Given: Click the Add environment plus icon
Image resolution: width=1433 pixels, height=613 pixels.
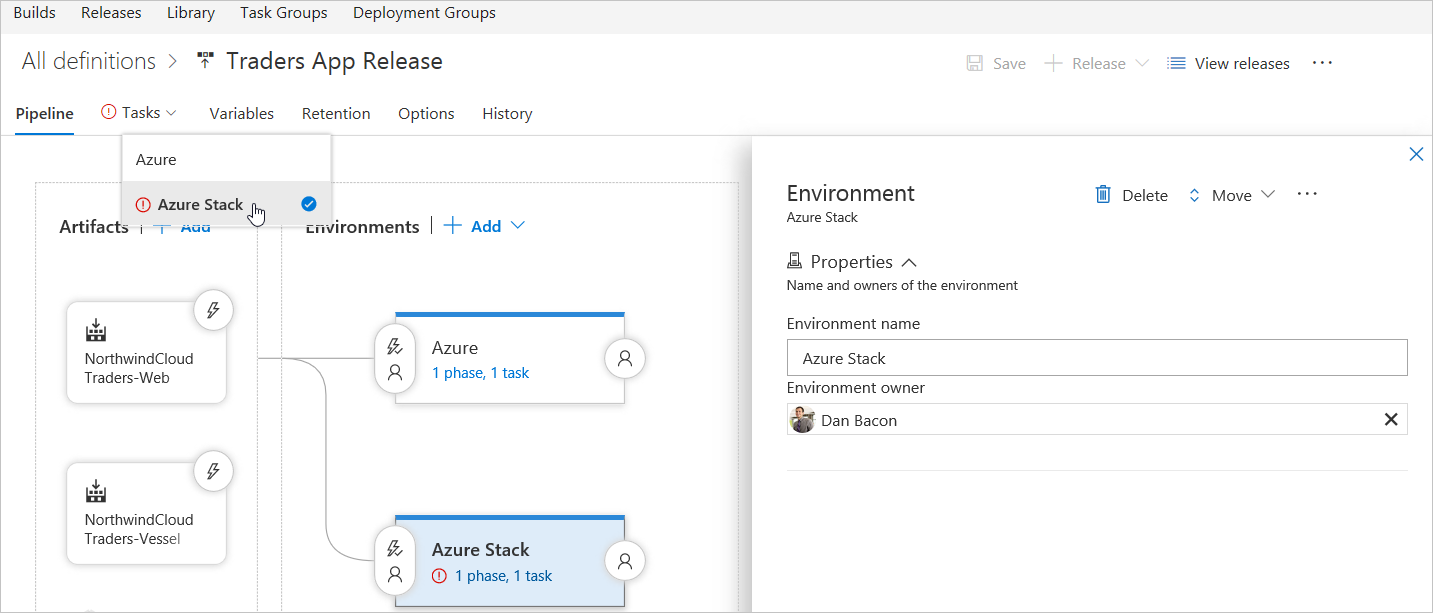Looking at the screenshot, I should click(453, 226).
